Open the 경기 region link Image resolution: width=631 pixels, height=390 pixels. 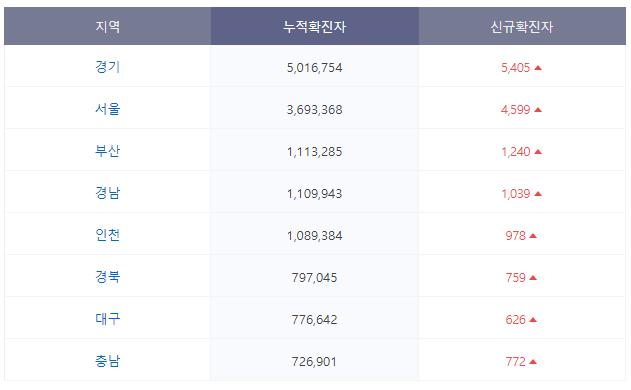point(107,67)
